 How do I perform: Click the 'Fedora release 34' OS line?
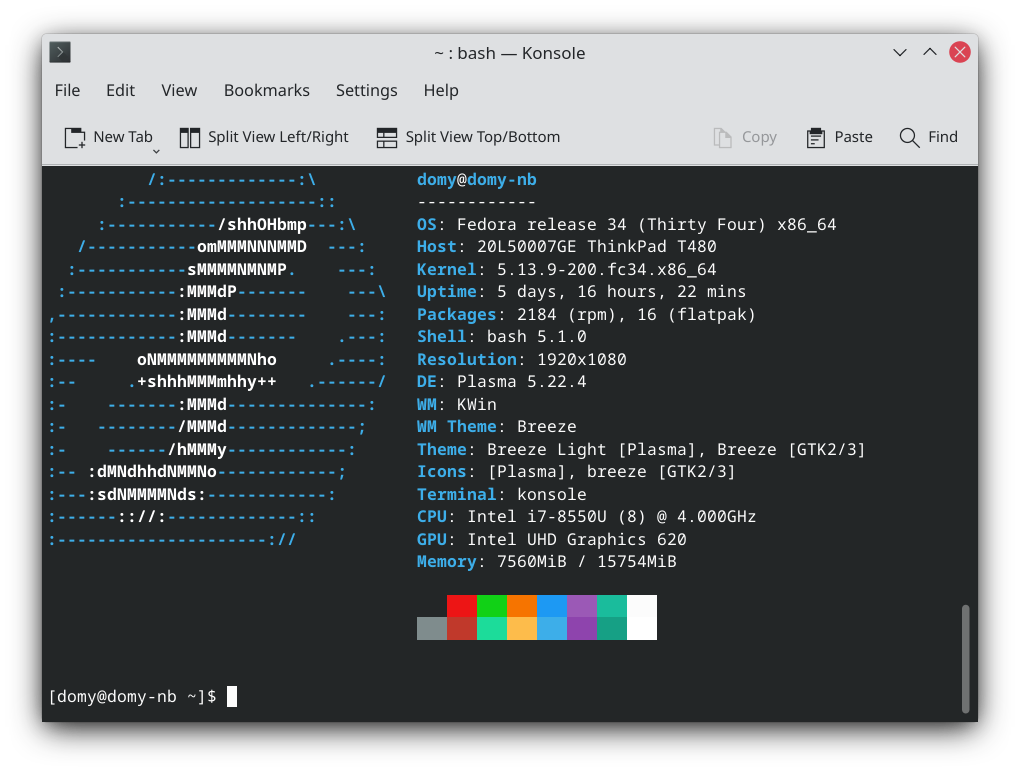coord(541,224)
